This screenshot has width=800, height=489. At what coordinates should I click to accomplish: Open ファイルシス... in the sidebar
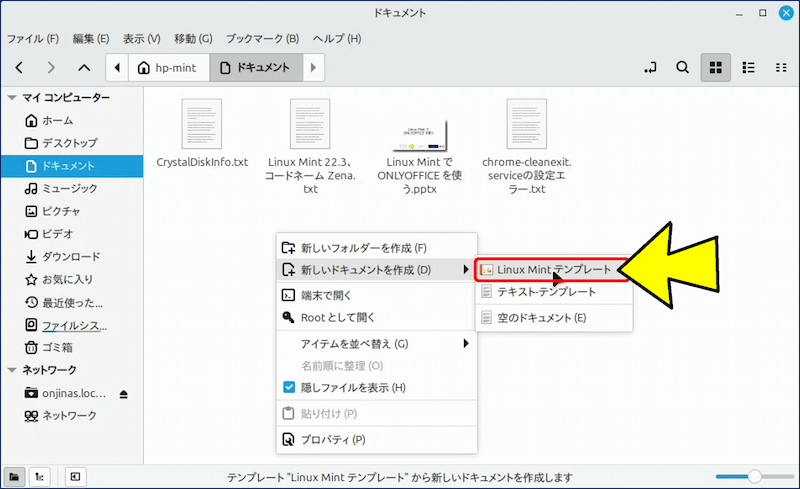(71, 325)
